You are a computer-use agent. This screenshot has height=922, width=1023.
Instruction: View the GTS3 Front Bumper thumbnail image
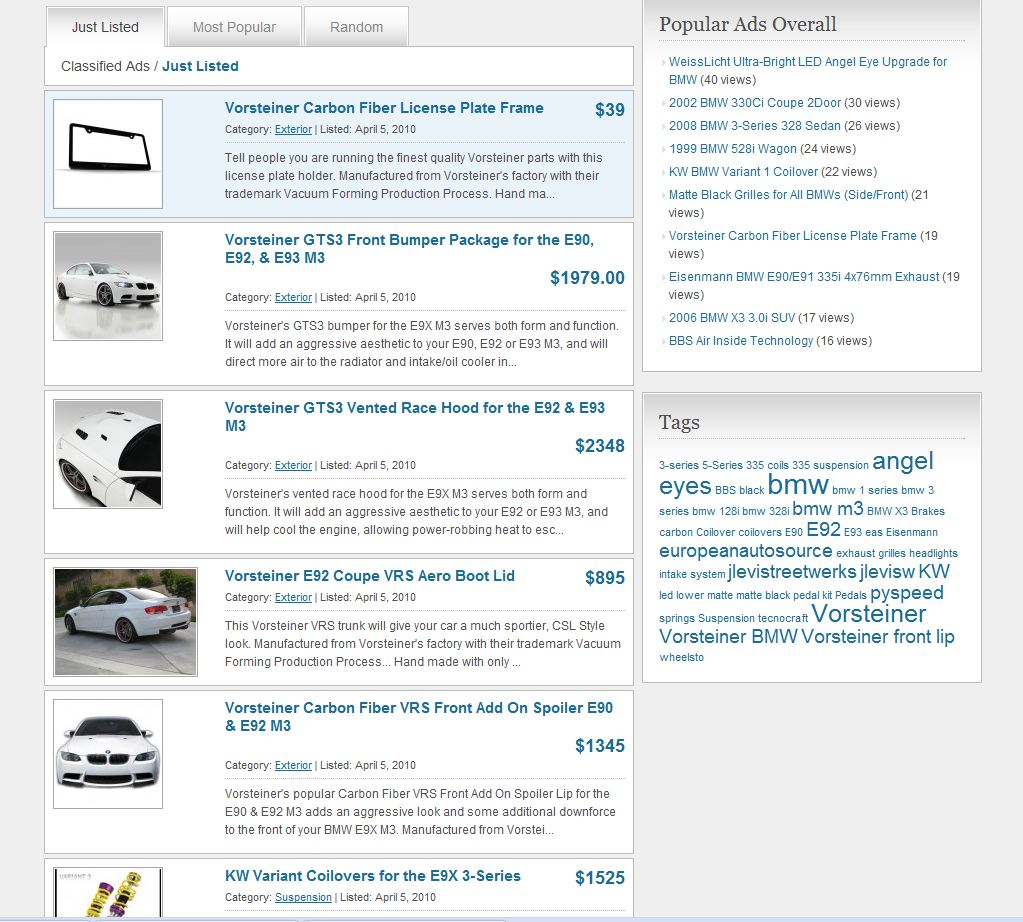click(108, 286)
